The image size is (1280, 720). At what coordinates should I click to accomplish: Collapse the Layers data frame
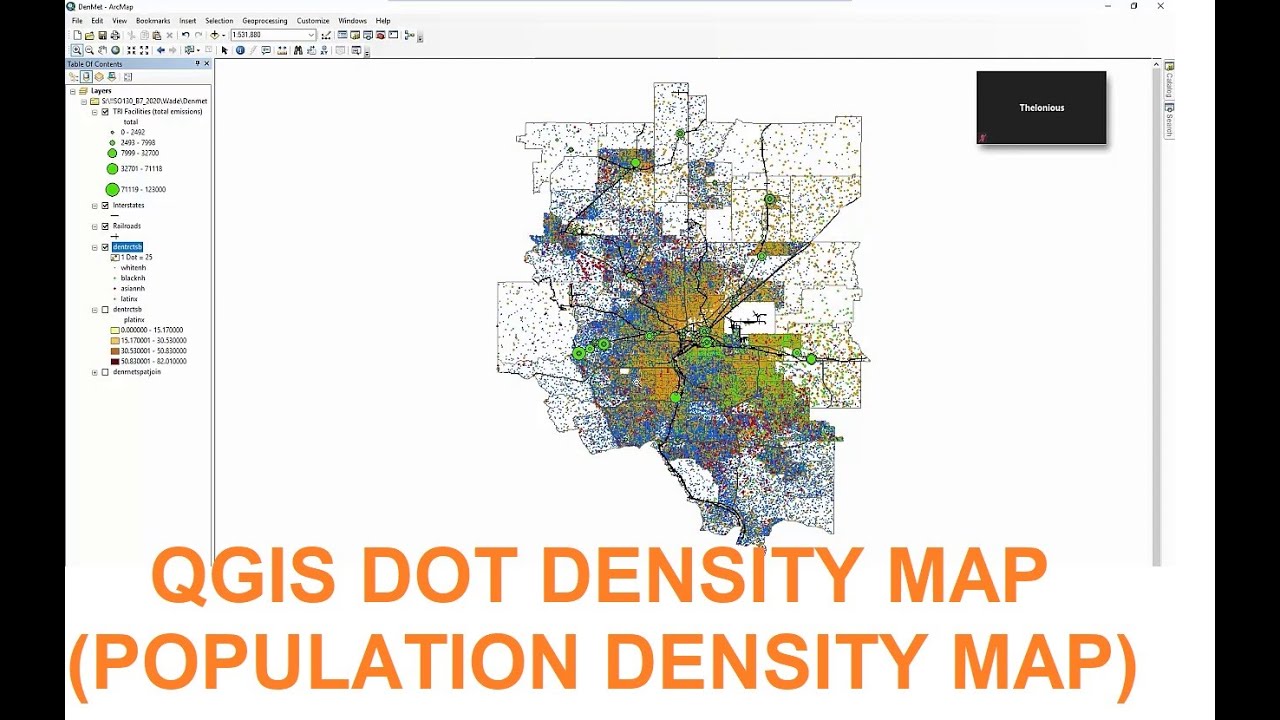(x=72, y=91)
